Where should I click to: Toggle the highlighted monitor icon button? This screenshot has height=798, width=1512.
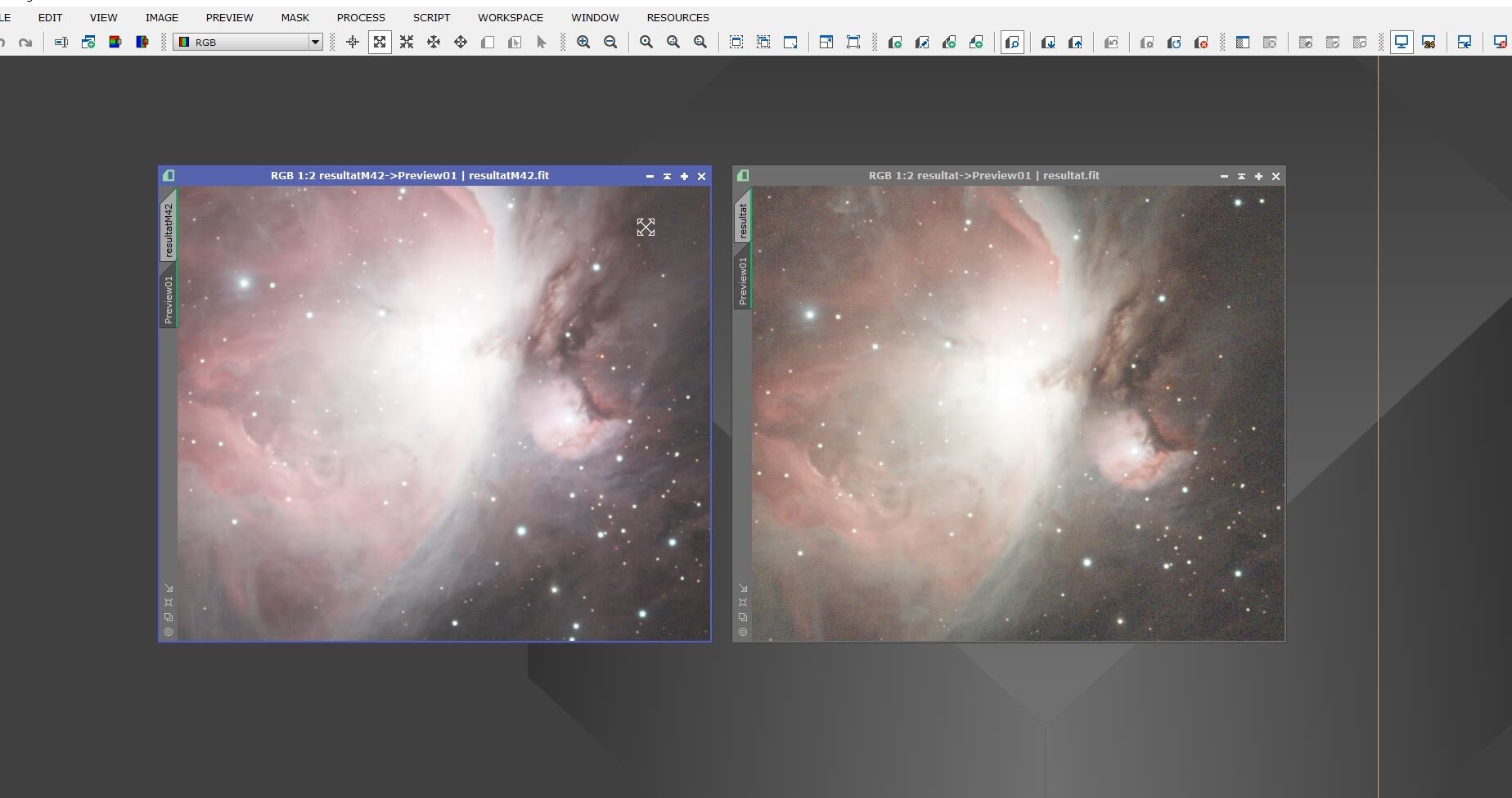(x=1402, y=43)
